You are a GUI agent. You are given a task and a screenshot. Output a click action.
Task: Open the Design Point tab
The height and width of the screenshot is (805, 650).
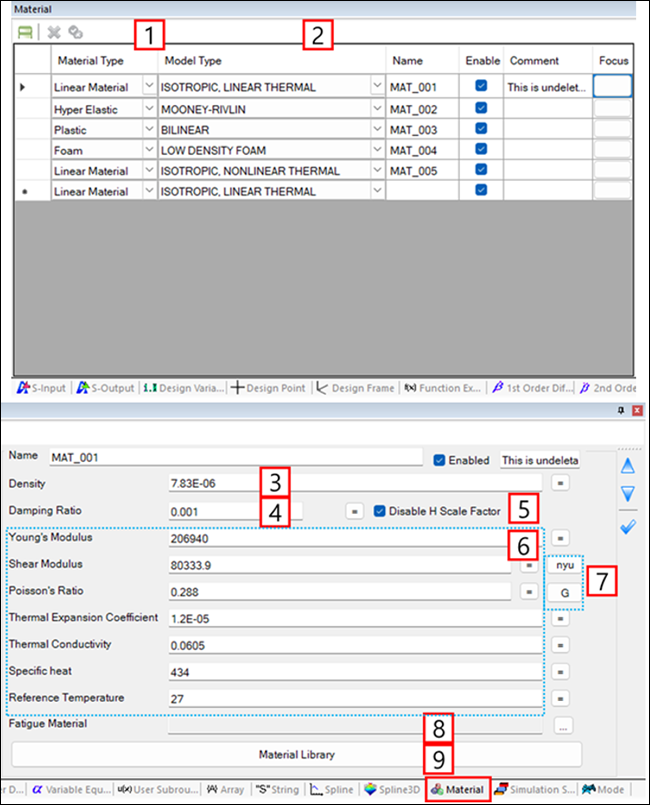tap(269, 388)
